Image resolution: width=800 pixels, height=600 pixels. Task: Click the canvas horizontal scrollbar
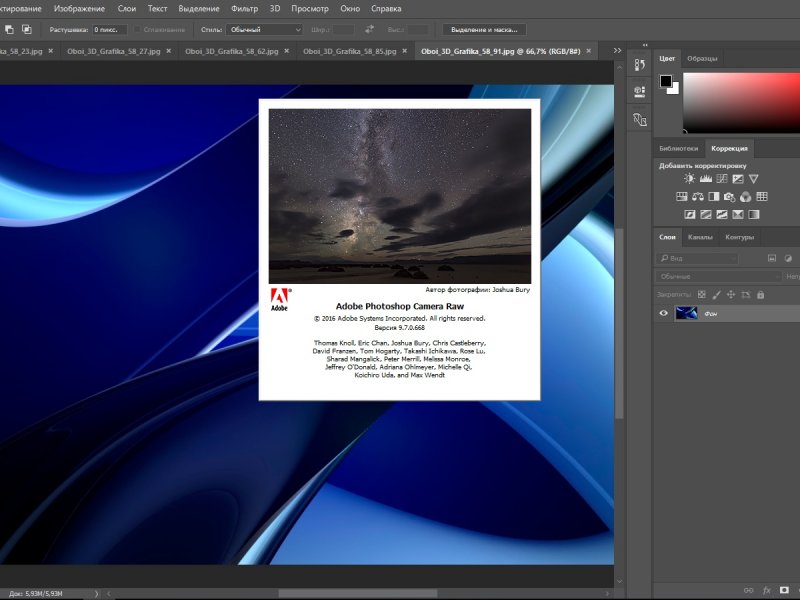pyautogui.click(x=358, y=594)
